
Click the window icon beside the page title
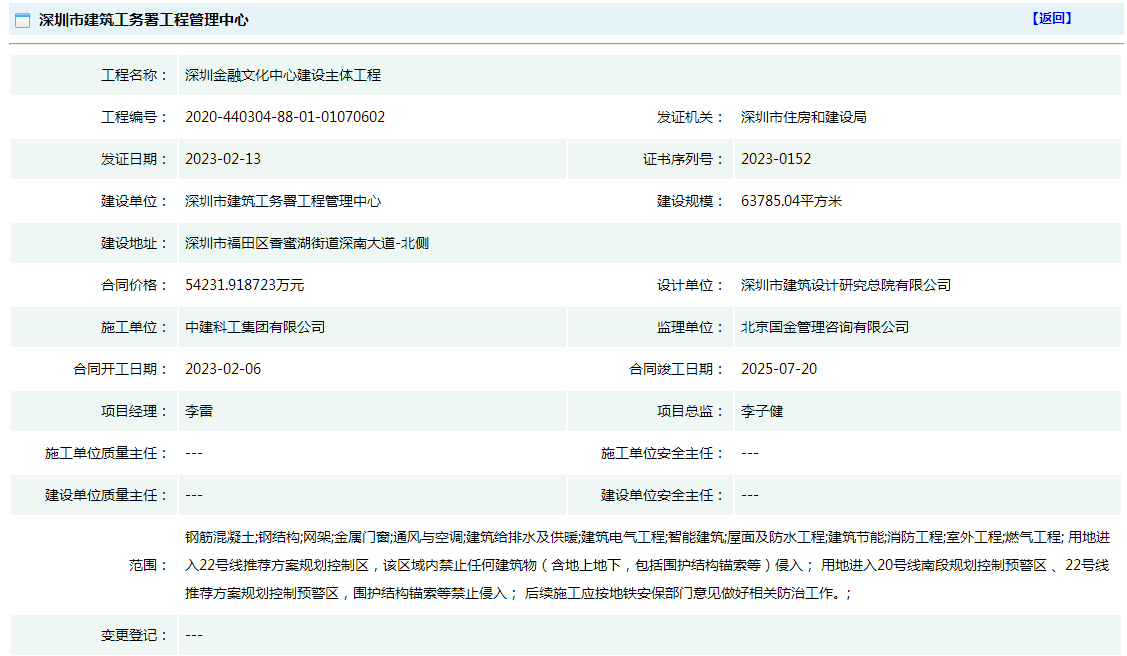(x=22, y=20)
